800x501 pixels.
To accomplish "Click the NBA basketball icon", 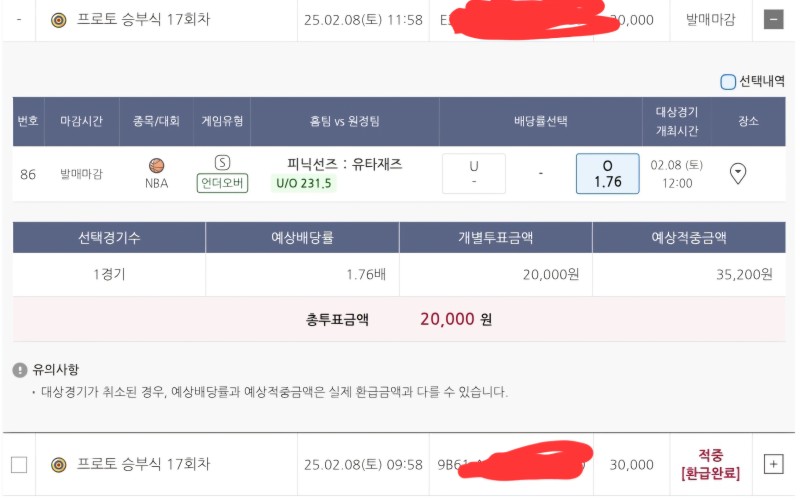I will click(x=156, y=166).
